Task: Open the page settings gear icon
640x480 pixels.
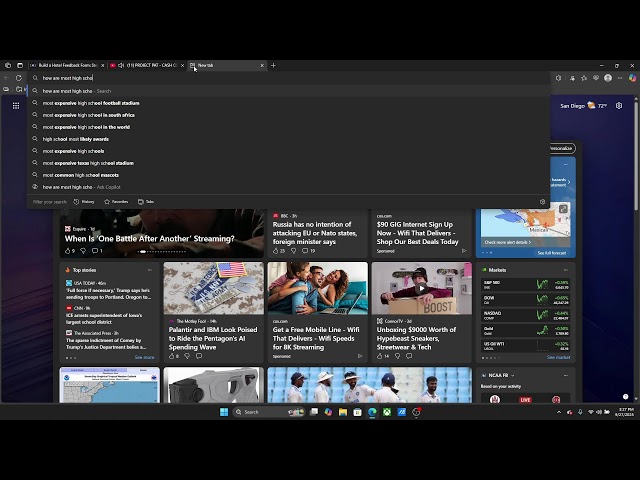Action: coord(619,106)
